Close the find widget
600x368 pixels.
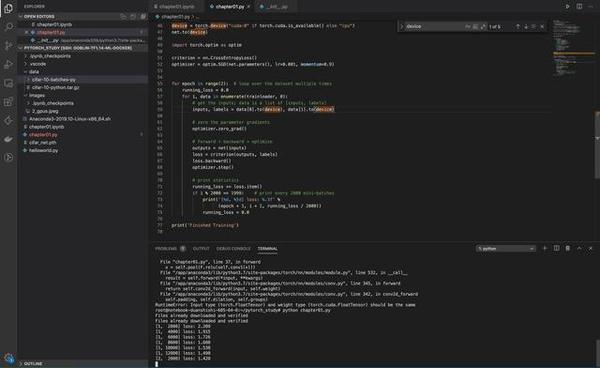coord(542,26)
